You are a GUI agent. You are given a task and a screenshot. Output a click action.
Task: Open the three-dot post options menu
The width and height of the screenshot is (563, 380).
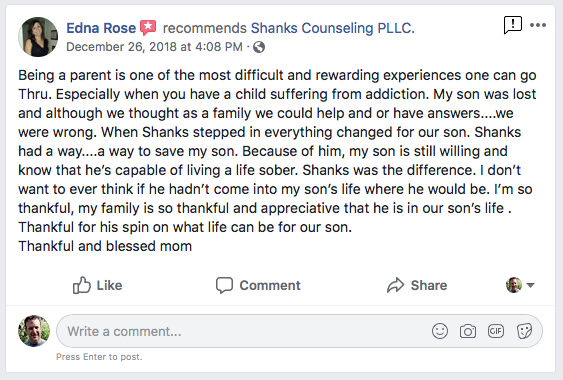538,25
